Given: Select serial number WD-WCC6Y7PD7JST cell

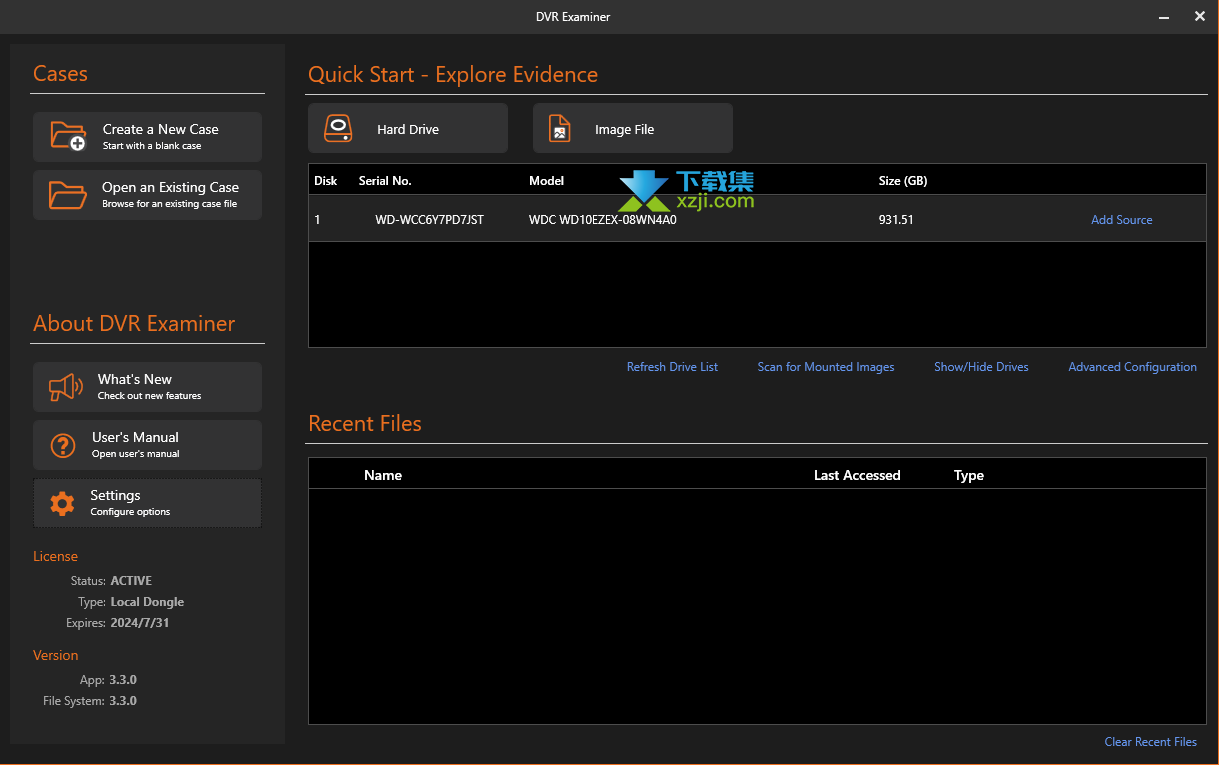Looking at the screenshot, I should tap(429, 220).
